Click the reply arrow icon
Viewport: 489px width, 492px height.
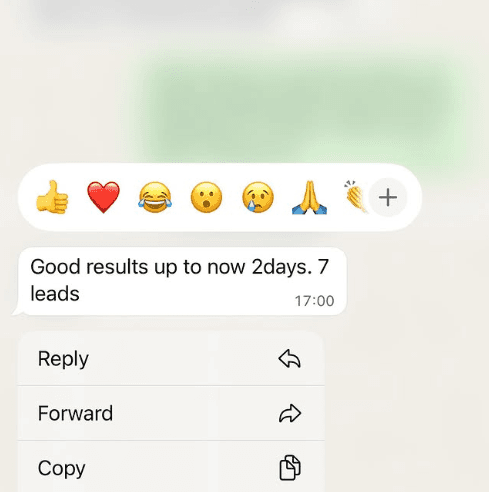pyautogui.click(x=290, y=359)
